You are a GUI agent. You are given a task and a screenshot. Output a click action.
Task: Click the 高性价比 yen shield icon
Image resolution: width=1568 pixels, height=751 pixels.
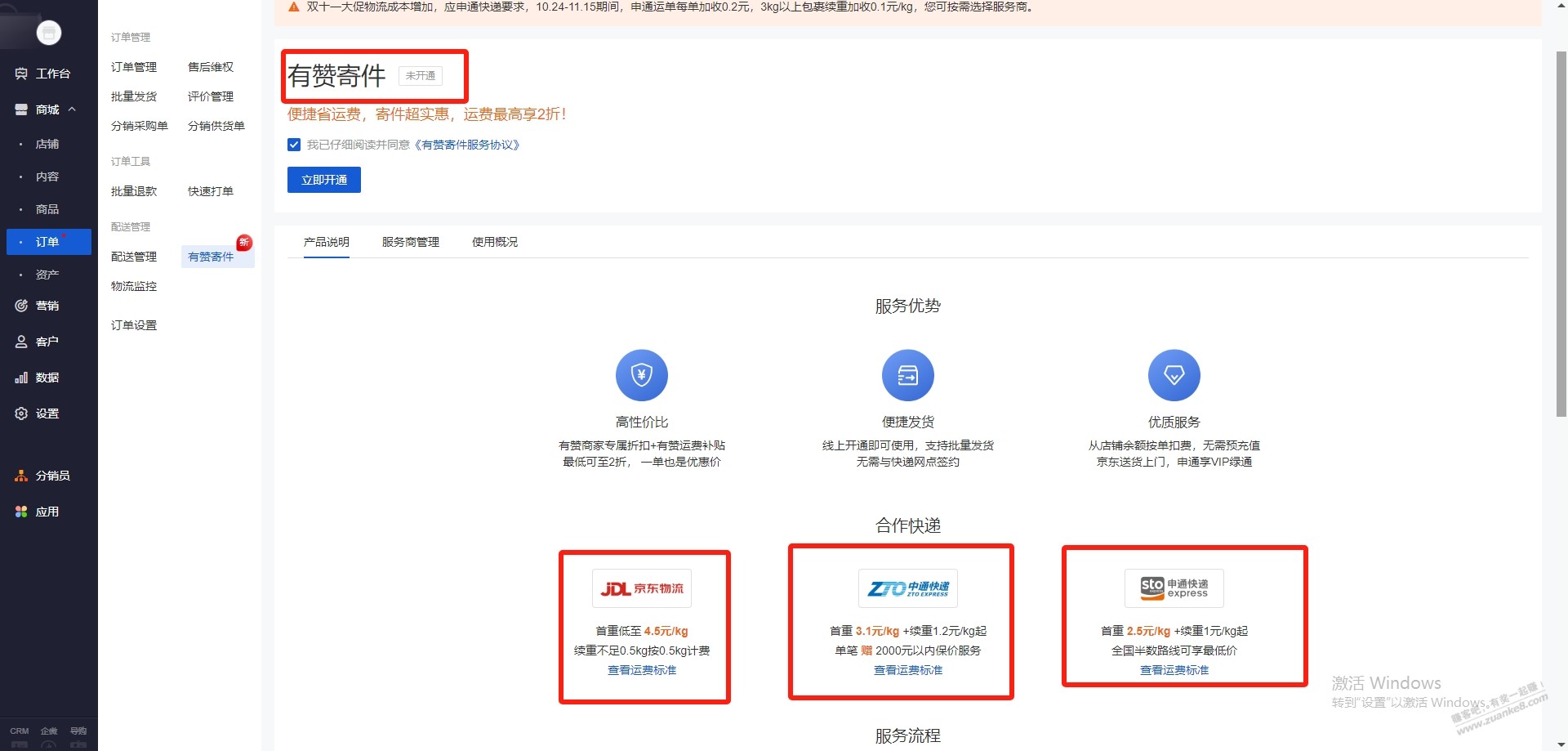(642, 375)
